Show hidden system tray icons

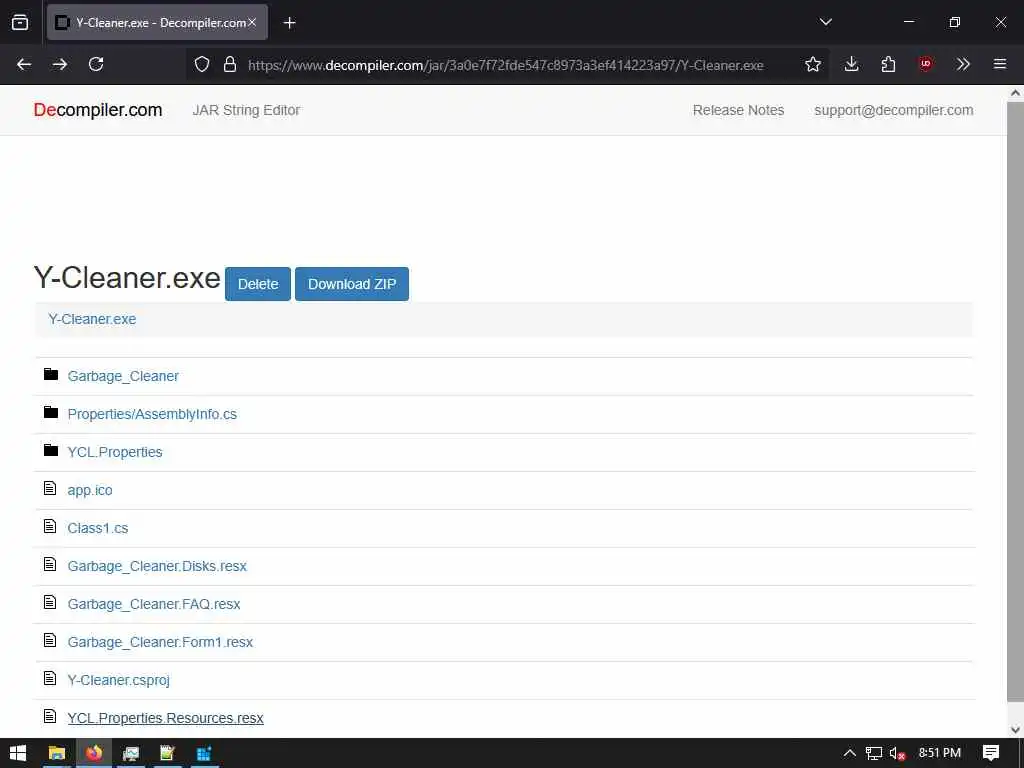(x=849, y=753)
